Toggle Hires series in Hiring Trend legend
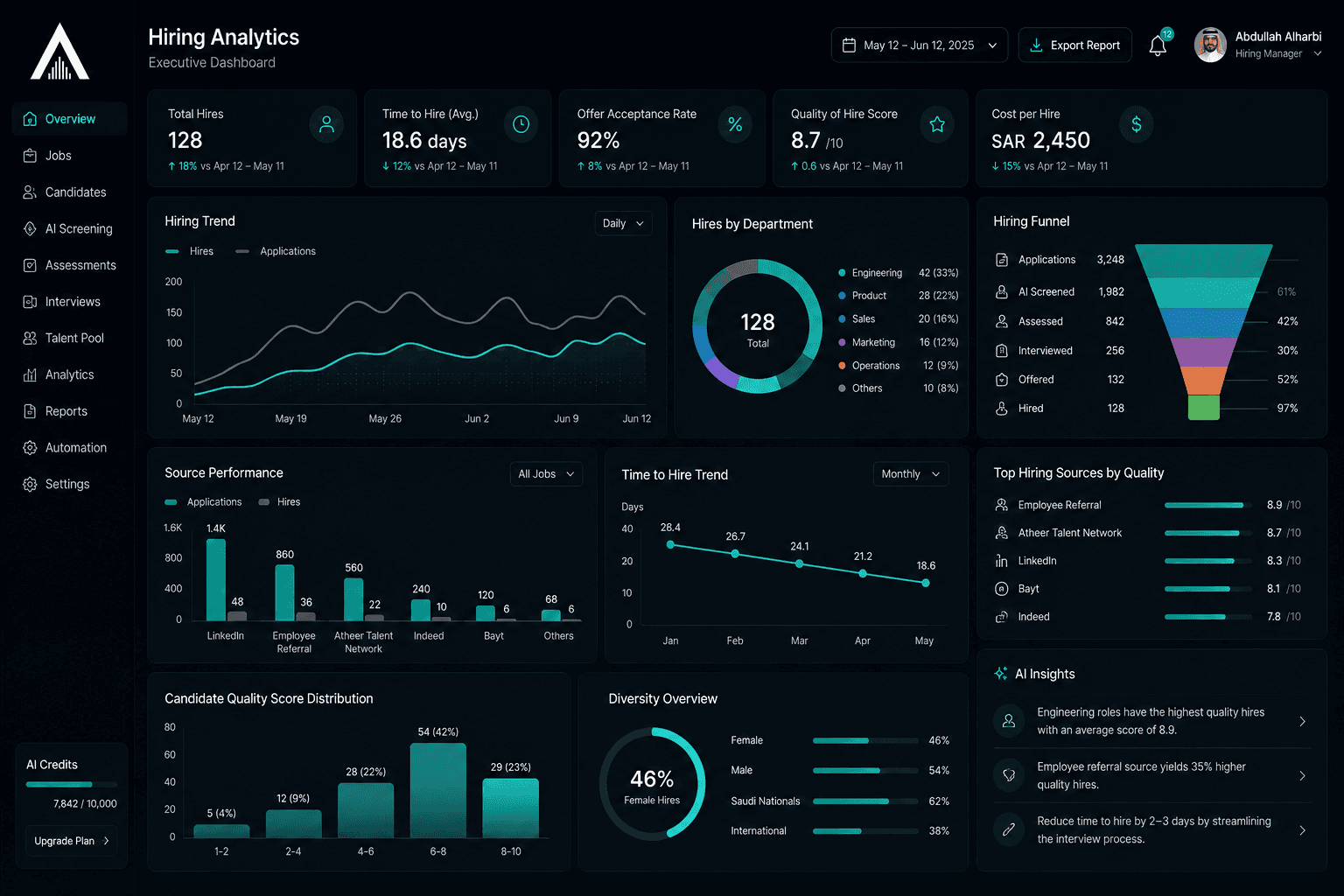 coord(190,251)
